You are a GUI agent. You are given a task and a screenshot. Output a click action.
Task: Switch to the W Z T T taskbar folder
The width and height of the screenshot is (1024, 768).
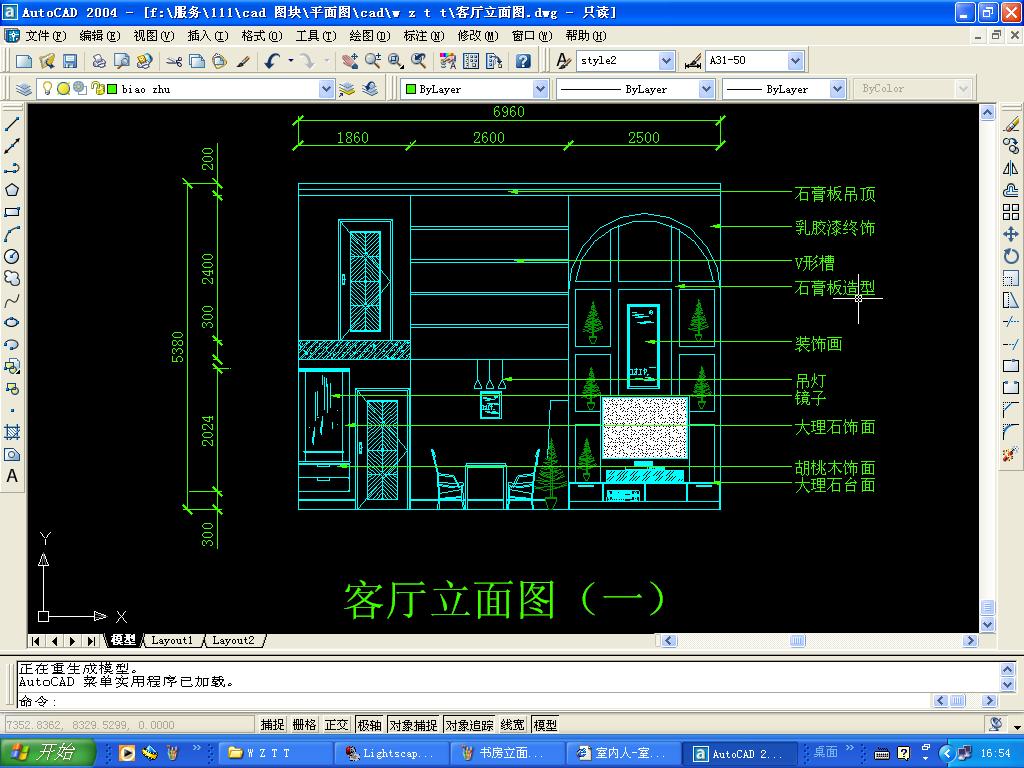tap(276, 754)
